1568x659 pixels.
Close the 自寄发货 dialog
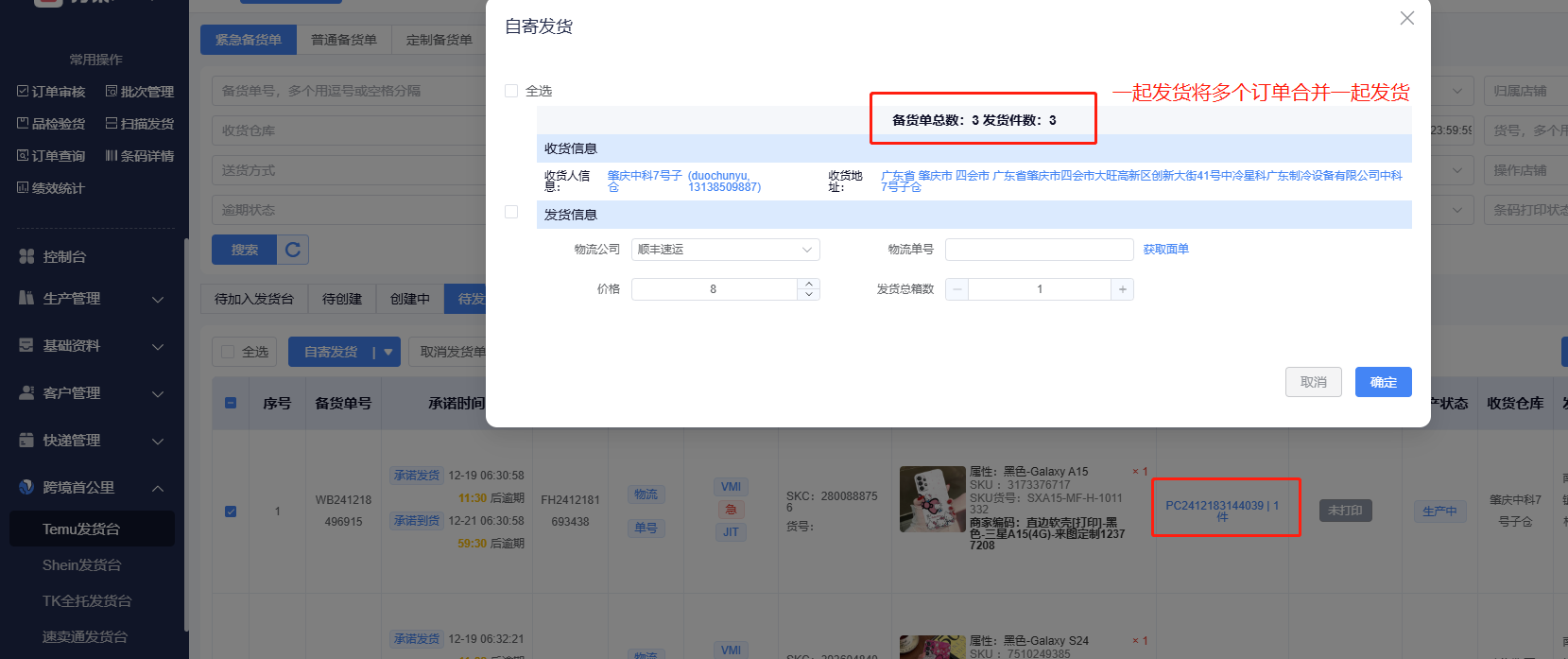tap(1406, 18)
